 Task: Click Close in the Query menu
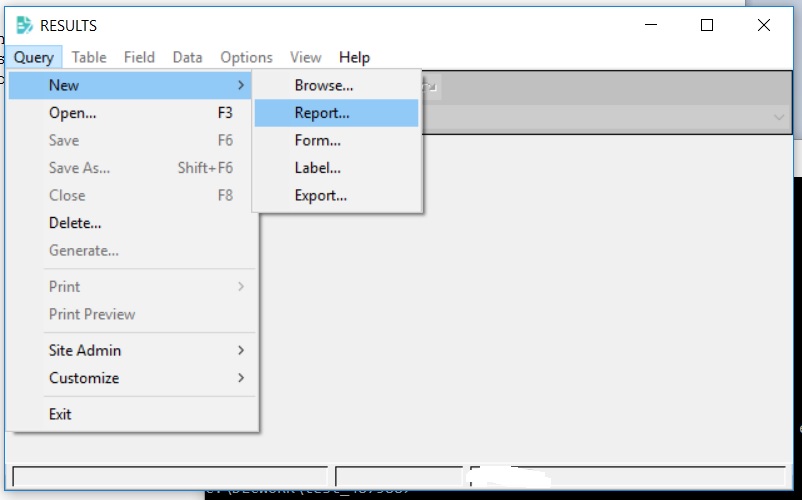pyautogui.click(x=130, y=196)
